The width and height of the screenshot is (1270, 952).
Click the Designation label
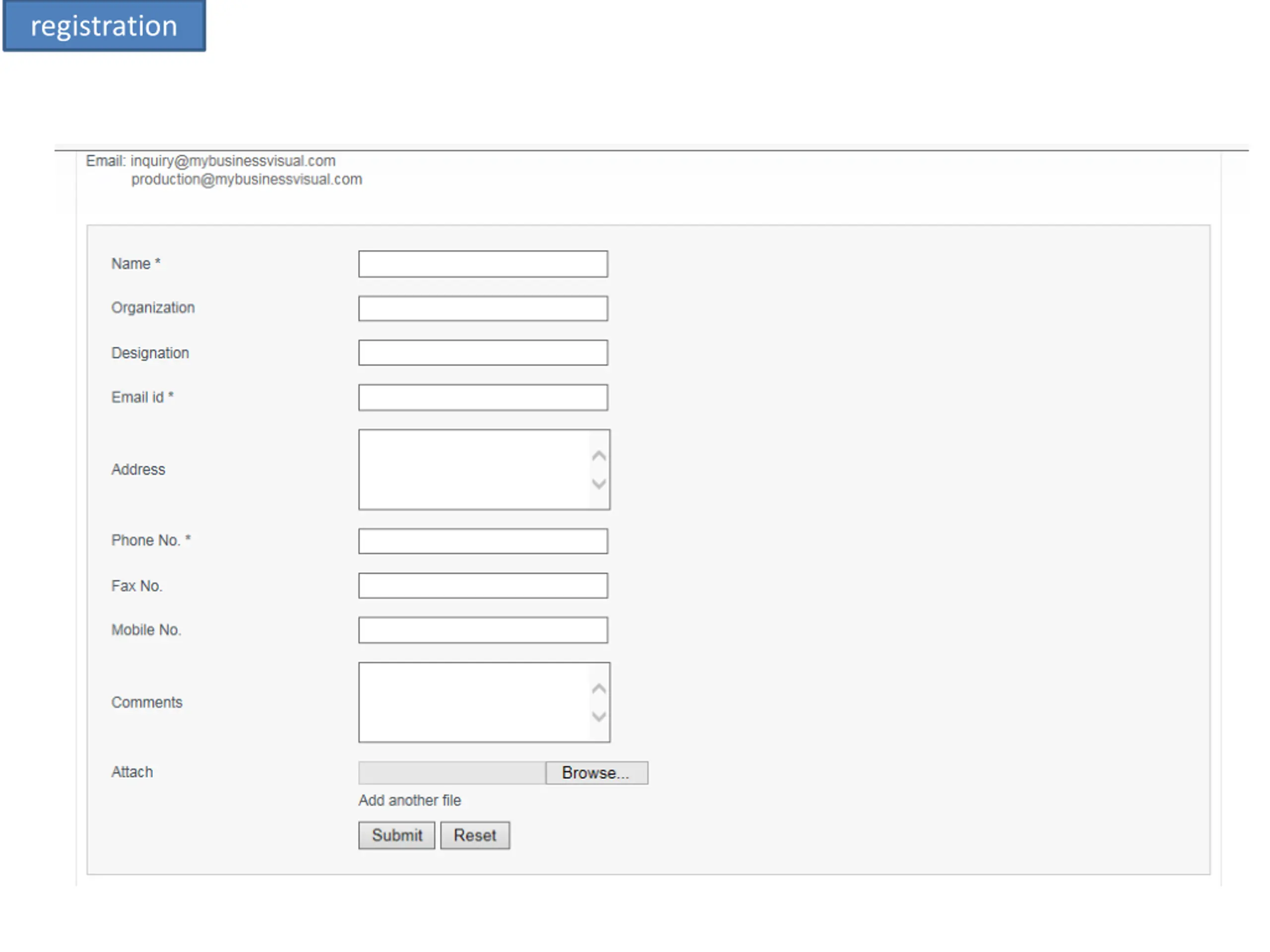tap(150, 353)
